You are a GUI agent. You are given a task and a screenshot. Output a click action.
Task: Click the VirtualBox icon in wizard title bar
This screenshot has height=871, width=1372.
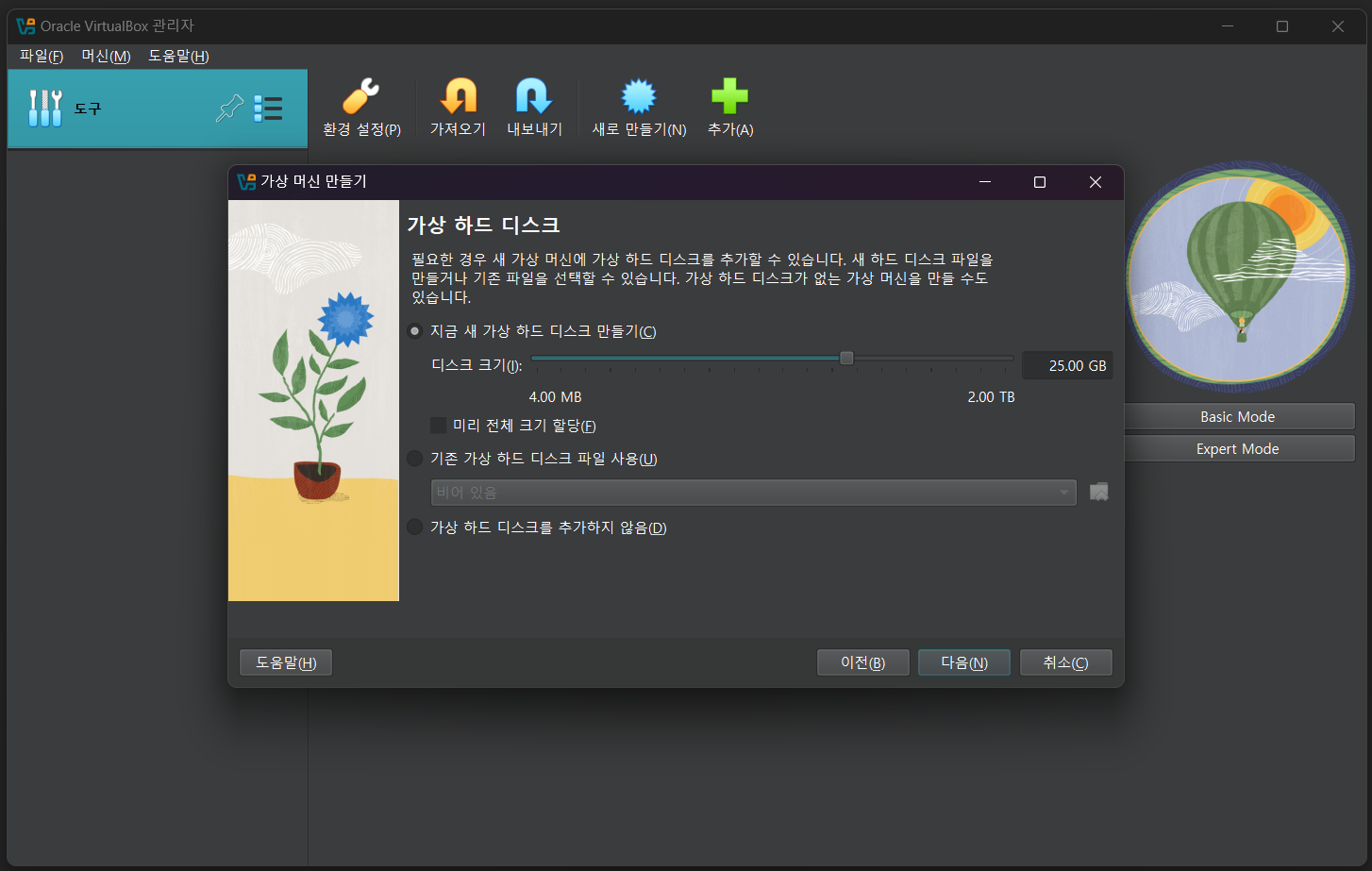click(246, 182)
